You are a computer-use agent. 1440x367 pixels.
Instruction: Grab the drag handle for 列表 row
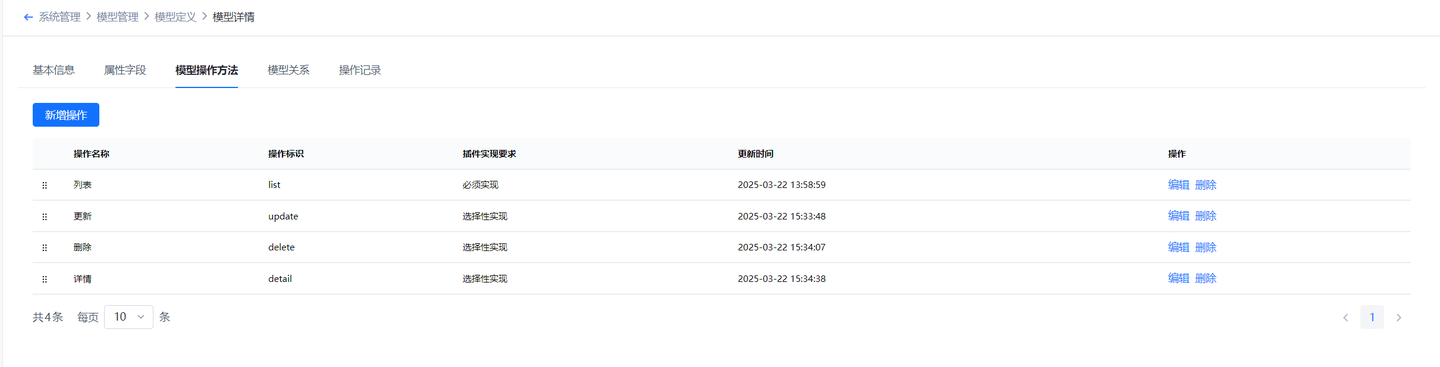click(x=45, y=185)
